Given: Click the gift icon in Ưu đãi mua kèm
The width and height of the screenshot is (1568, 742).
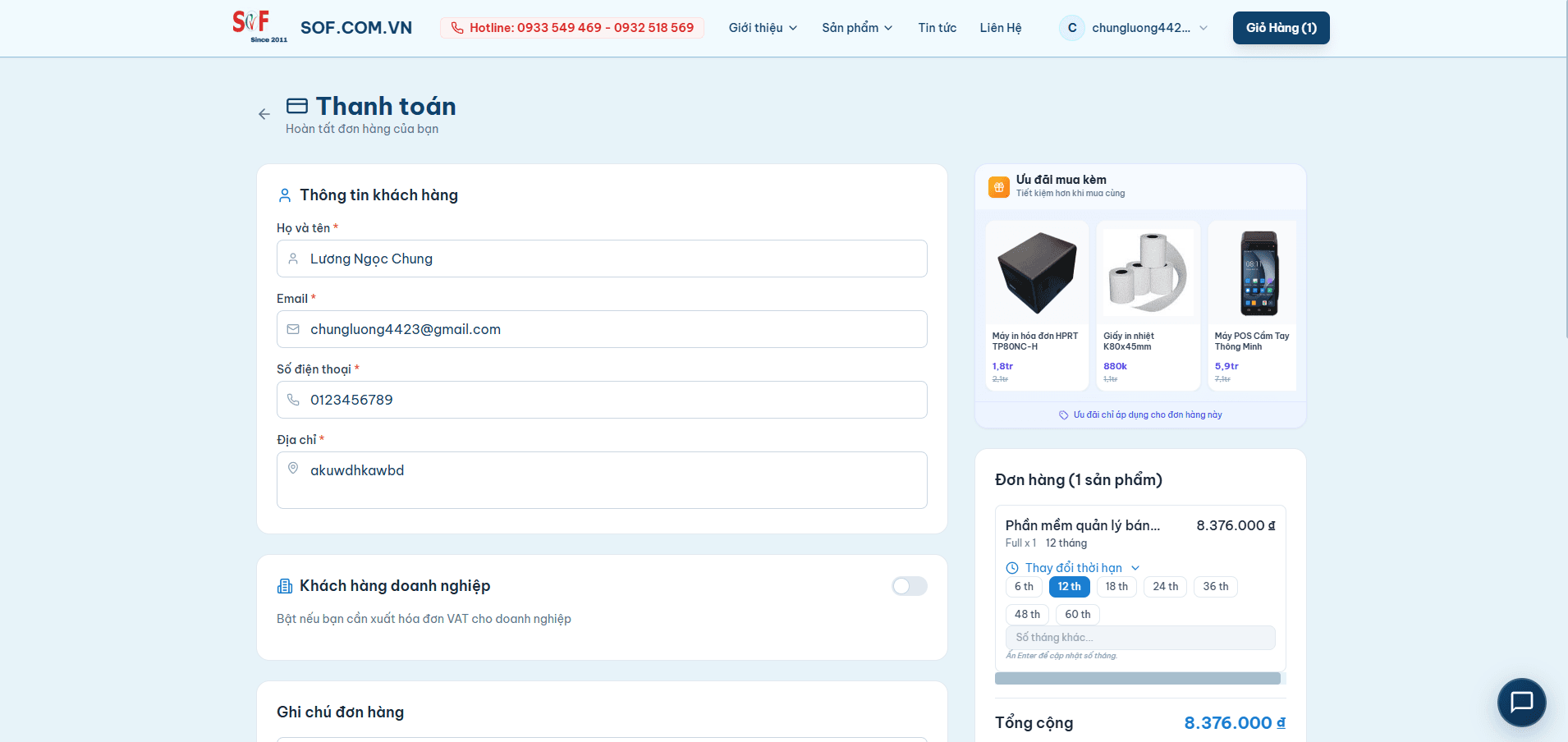Looking at the screenshot, I should coord(999,186).
